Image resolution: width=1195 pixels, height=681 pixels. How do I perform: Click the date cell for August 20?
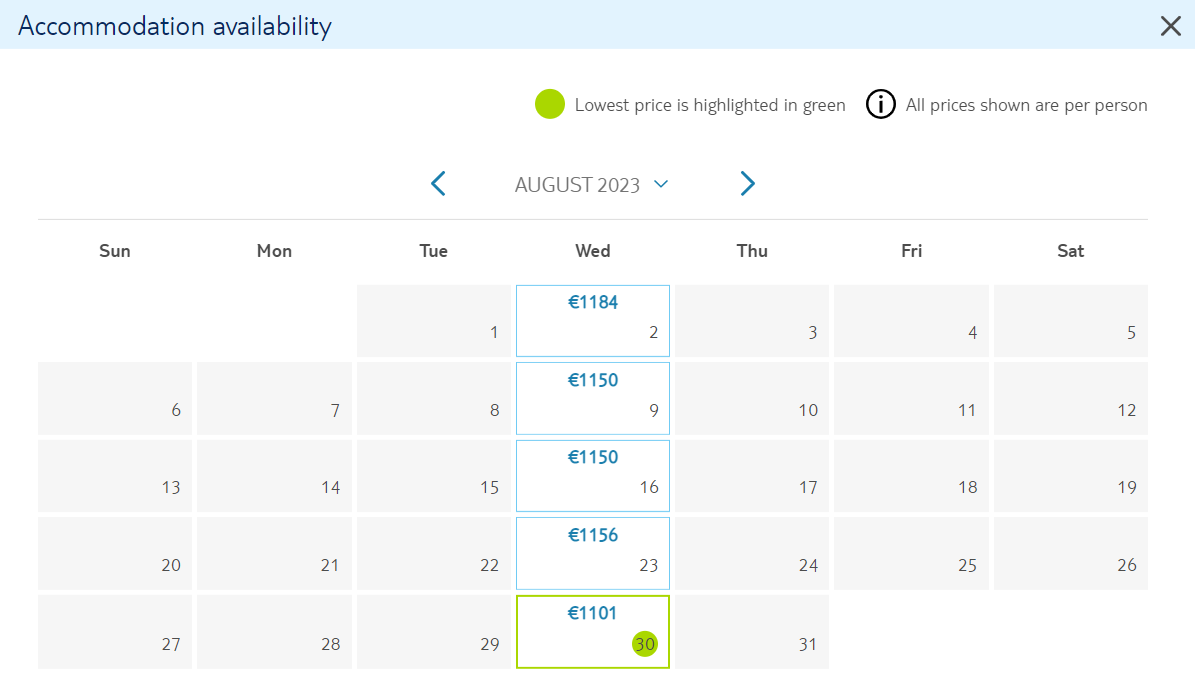point(115,554)
